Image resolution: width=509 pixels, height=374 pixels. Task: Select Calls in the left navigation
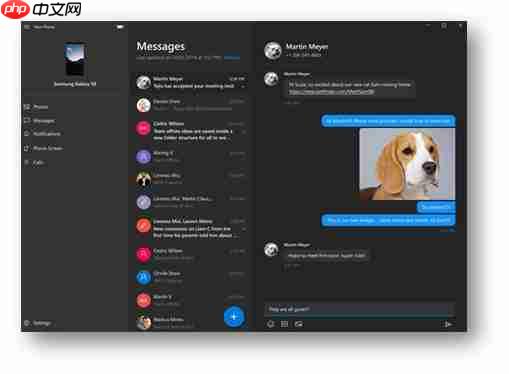(x=34, y=163)
